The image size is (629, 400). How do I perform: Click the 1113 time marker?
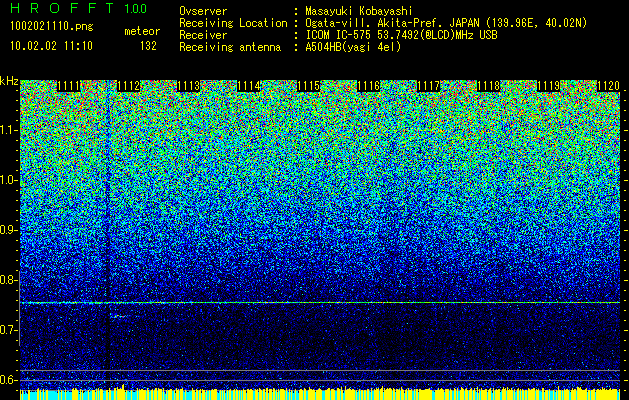click(188, 86)
